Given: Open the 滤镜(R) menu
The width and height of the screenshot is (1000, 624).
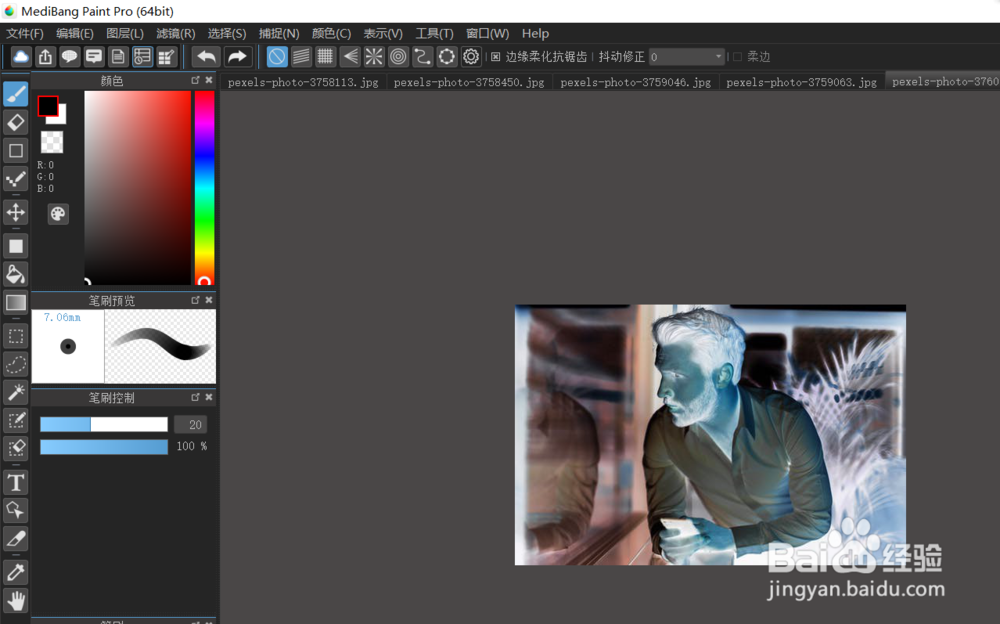Looking at the screenshot, I should pyautogui.click(x=175, y=33).
